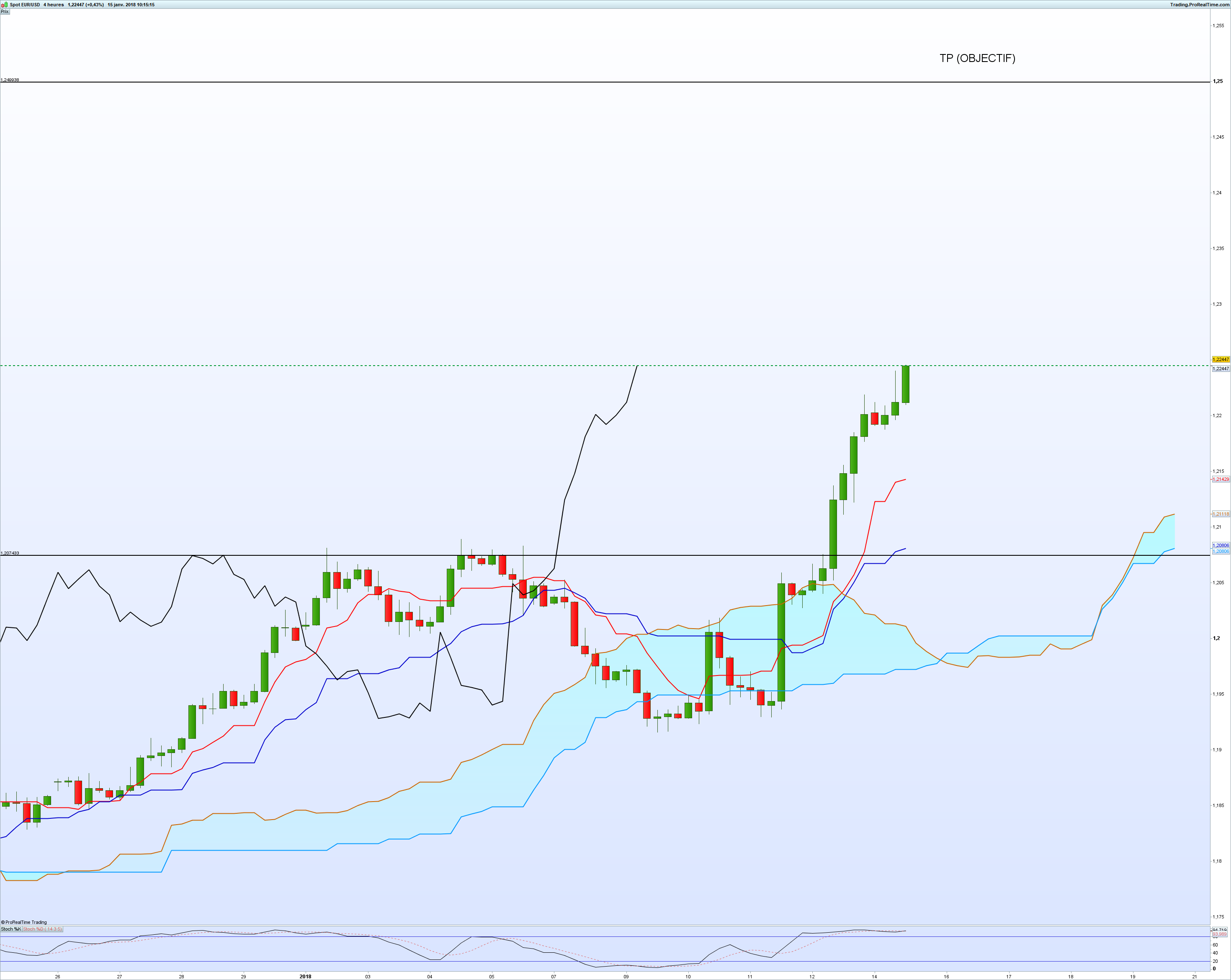Click the '19' date on time axis
The image size is (1231, 980).
tap(1133, 977)
